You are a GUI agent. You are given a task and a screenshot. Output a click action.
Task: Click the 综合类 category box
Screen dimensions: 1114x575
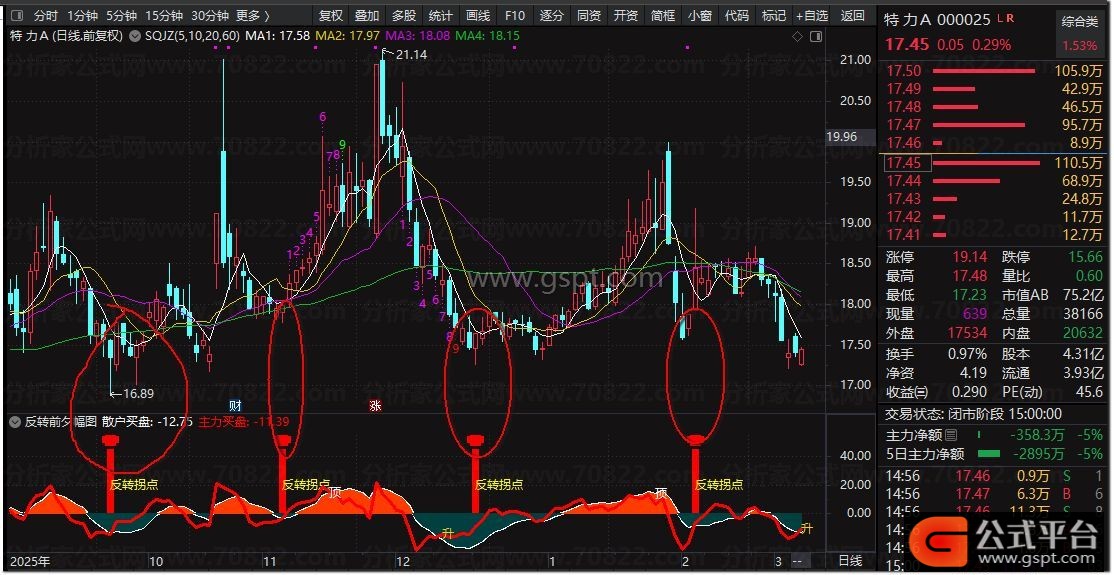click(1079, 20)
